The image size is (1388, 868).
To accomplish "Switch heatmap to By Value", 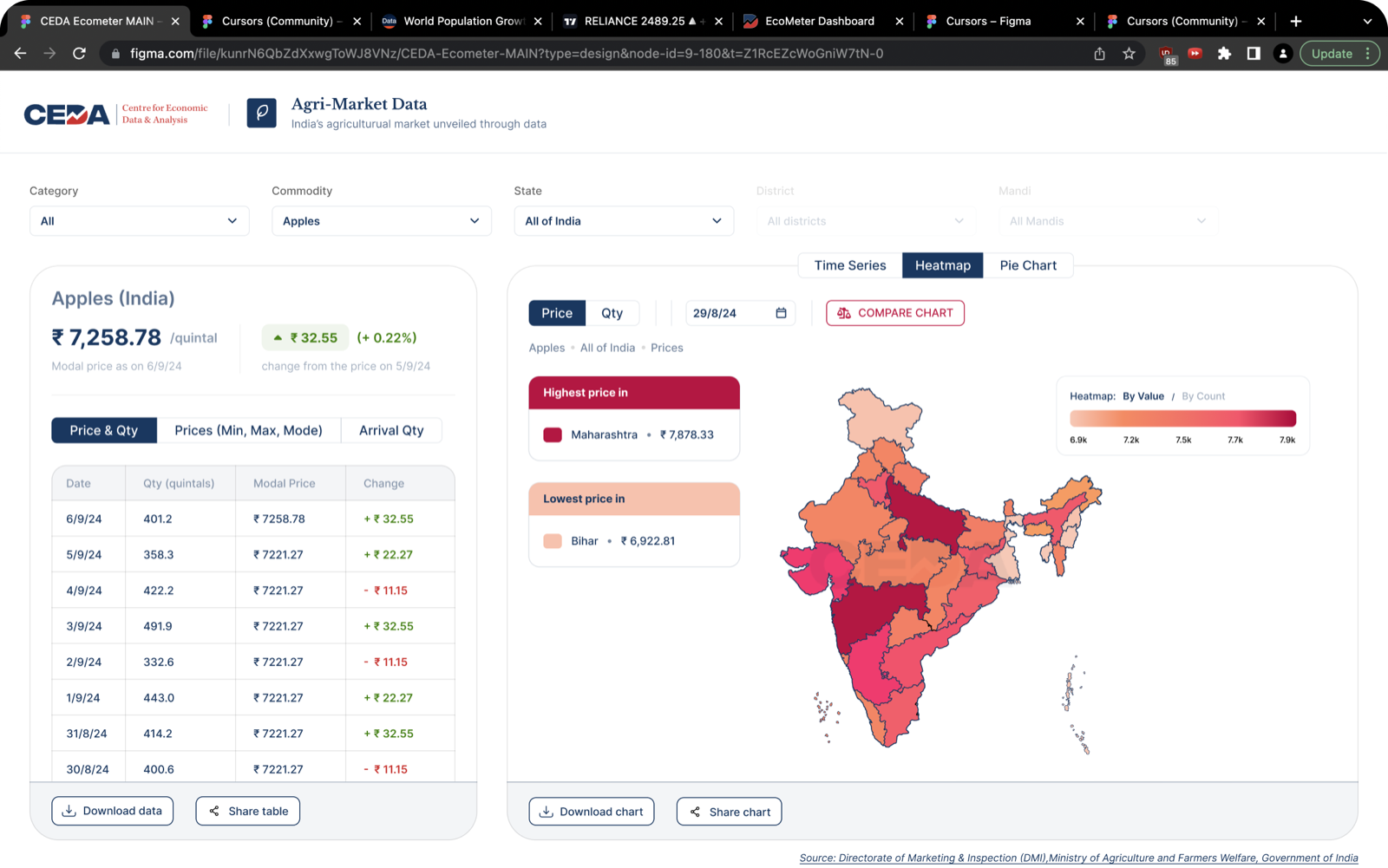I will click(x=1143, y=396).
